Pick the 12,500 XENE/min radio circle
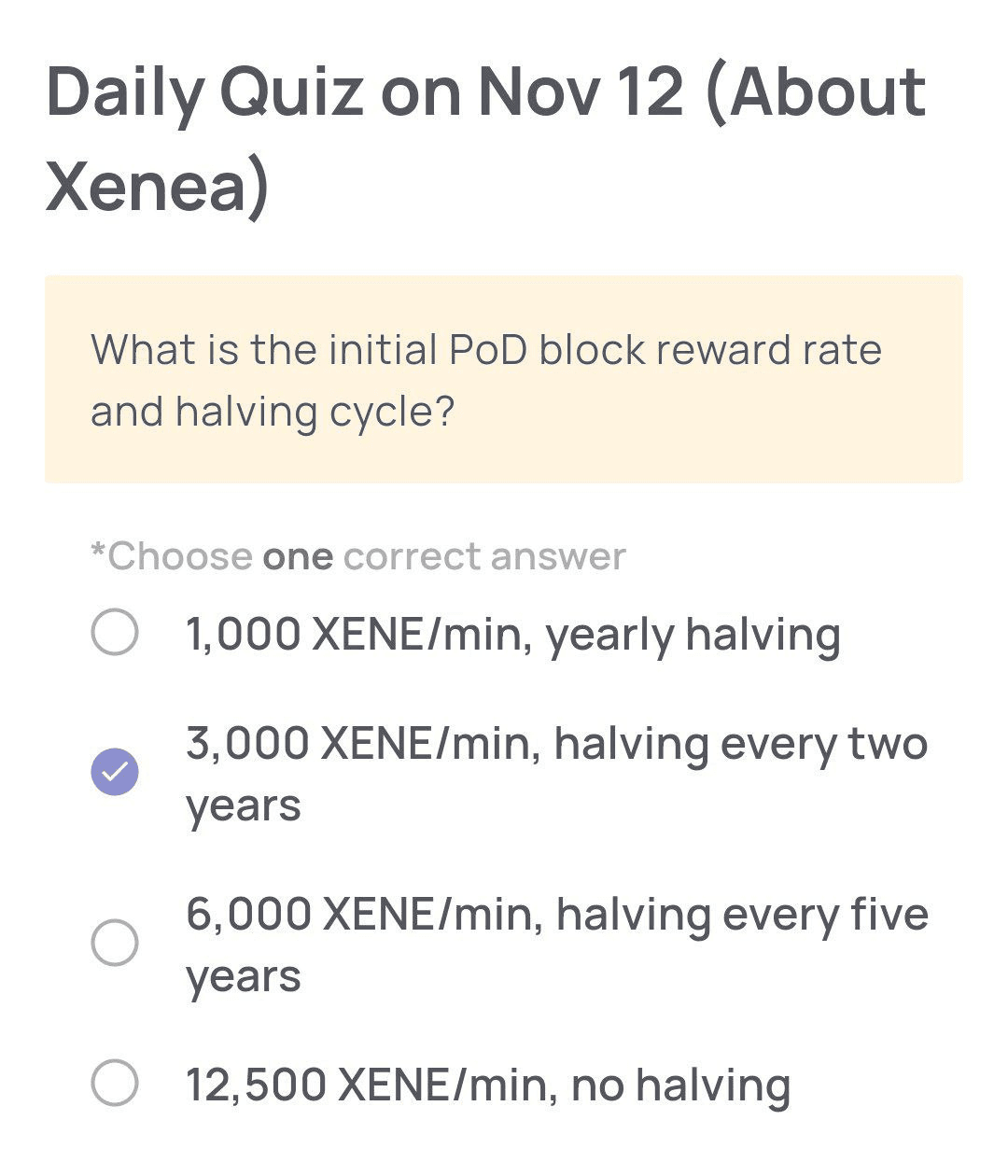This screenshot has width=1008, height=1176. click(115, 1083)
